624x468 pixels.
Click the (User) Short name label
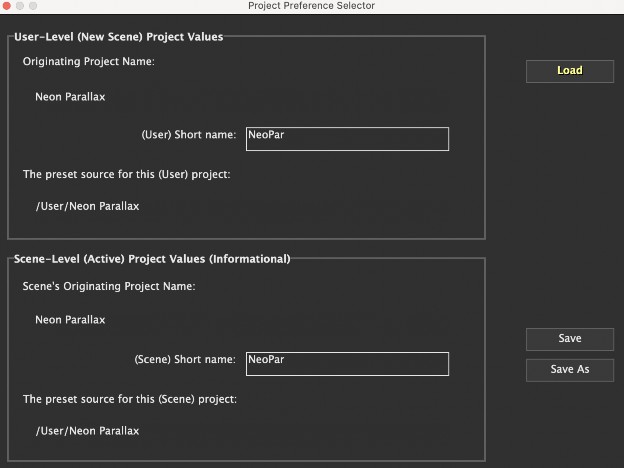pos(189,135)
